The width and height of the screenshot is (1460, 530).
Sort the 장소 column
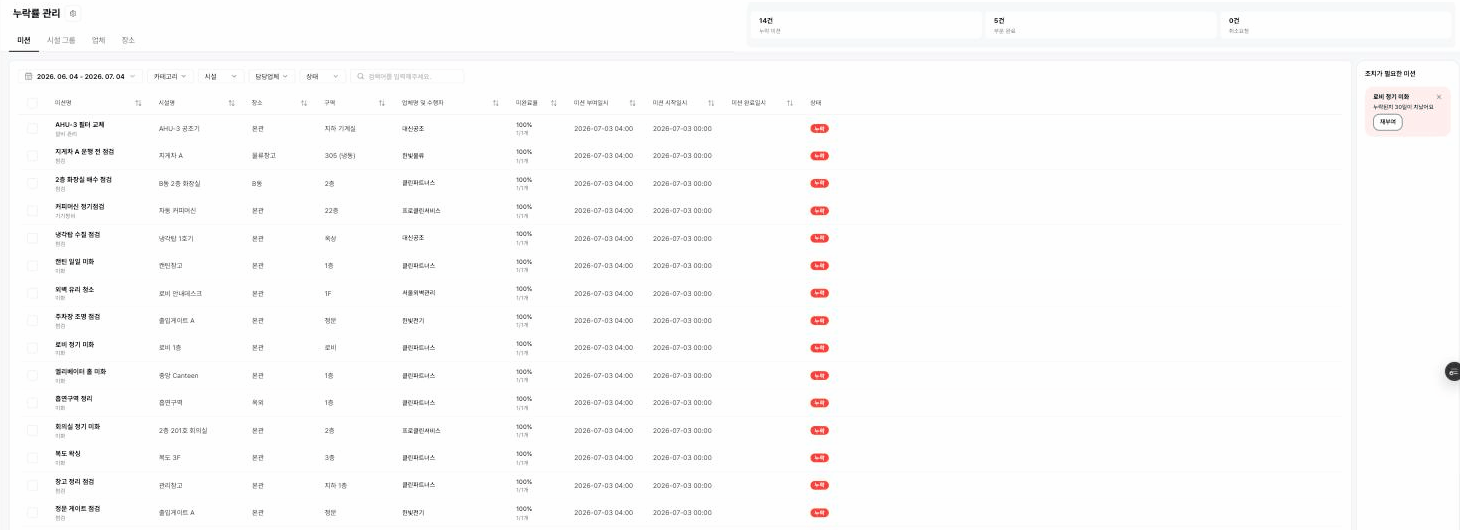pyautogui.click(x=304, y=103)
